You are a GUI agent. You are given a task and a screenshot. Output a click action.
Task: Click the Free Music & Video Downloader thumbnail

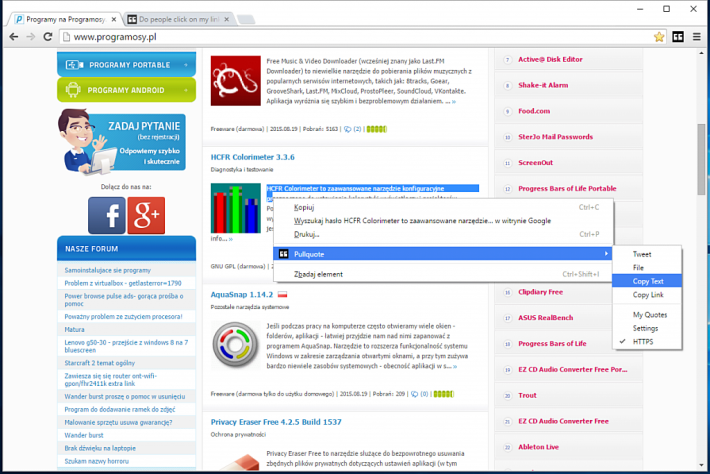pyautogui.click(x=235, y=81)
